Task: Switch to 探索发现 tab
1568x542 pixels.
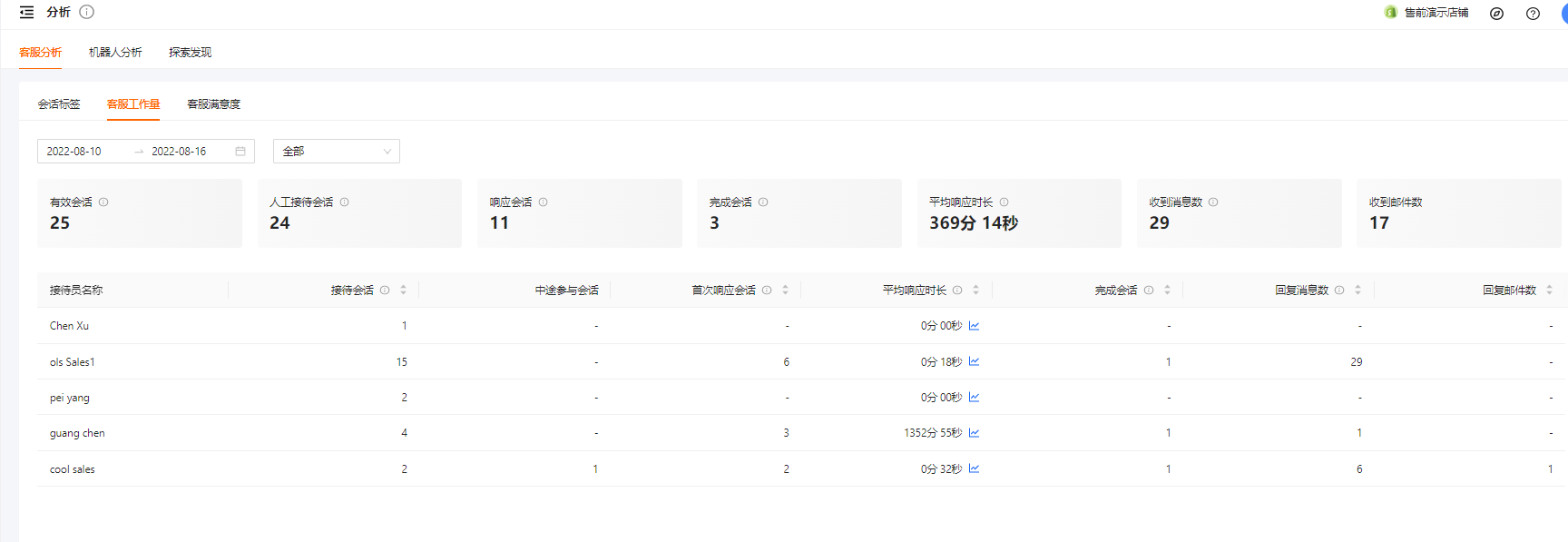Action: pos(191,53)
